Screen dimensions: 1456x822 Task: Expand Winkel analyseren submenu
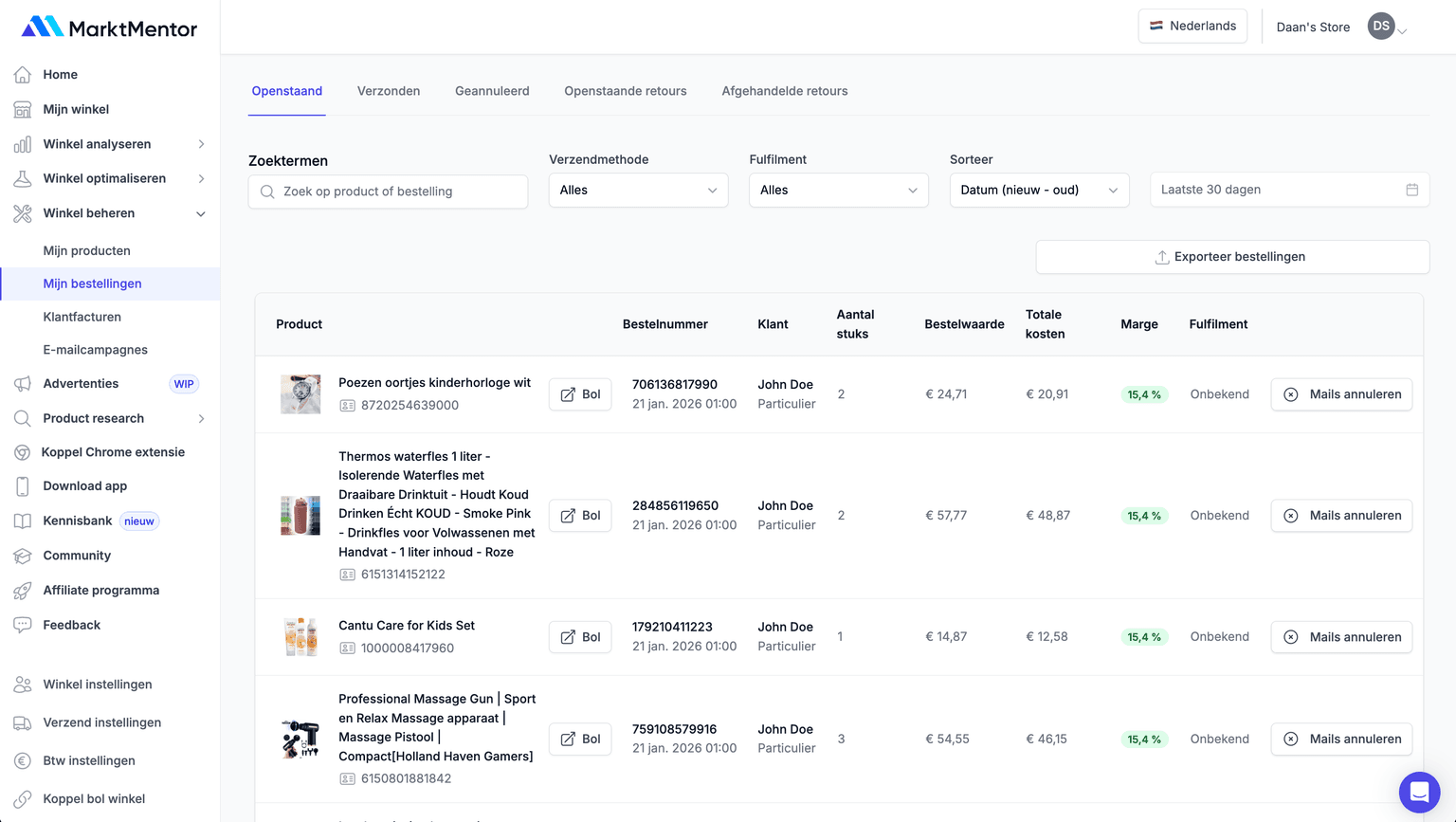coord(201,144)
